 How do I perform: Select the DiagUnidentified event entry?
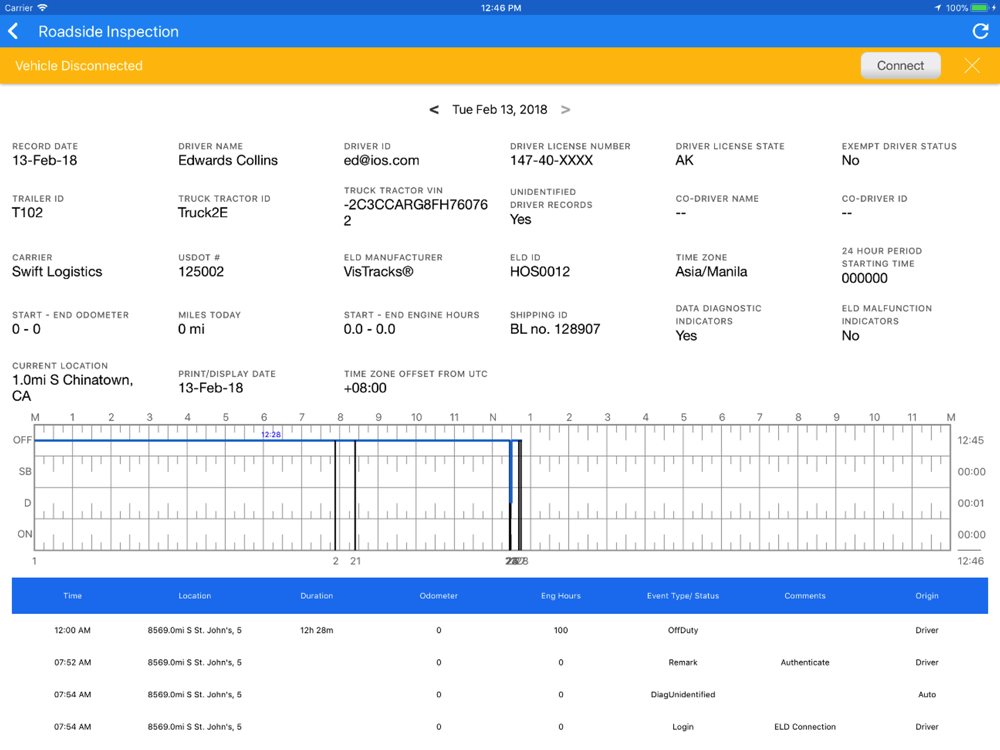point(682,695)
